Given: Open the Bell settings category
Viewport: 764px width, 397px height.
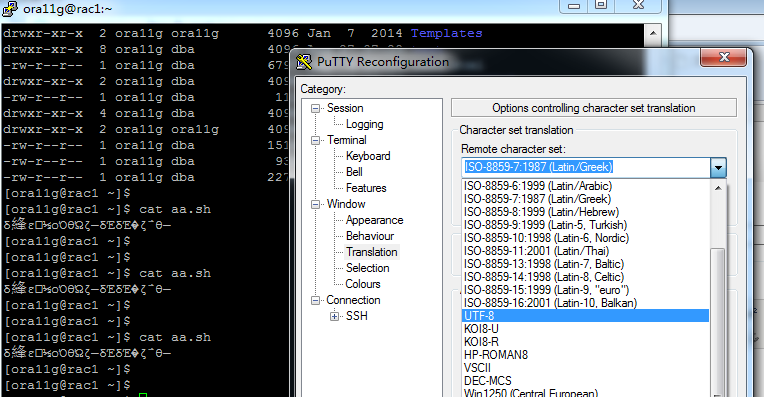Looking at the screenshot, I should point(354,172).
